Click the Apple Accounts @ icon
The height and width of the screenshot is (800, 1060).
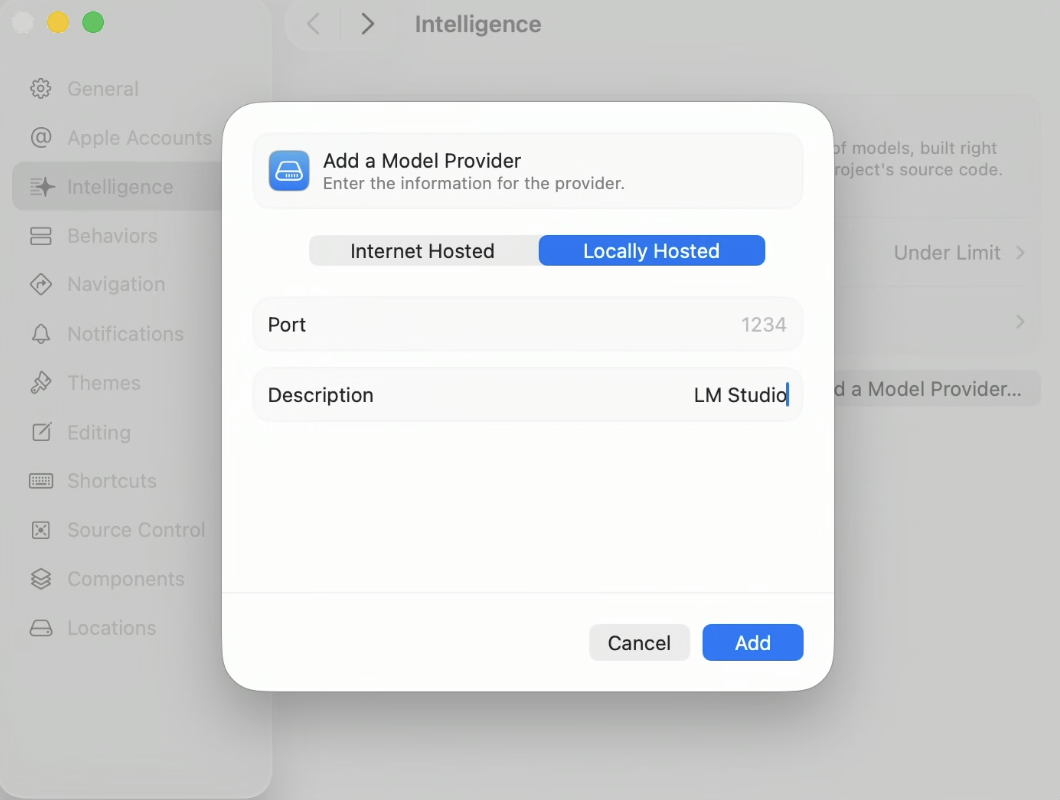coord(41,137)
